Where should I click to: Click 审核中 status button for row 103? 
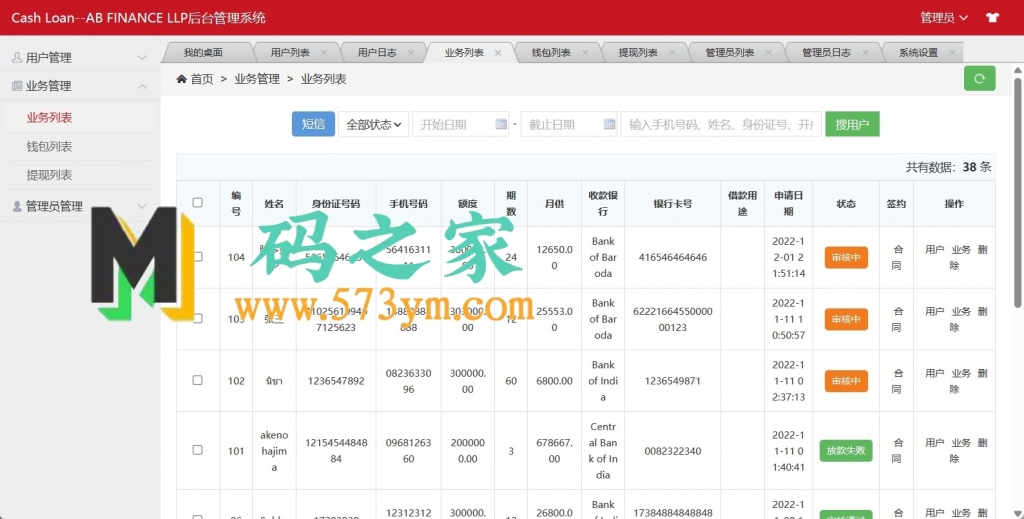846,319
